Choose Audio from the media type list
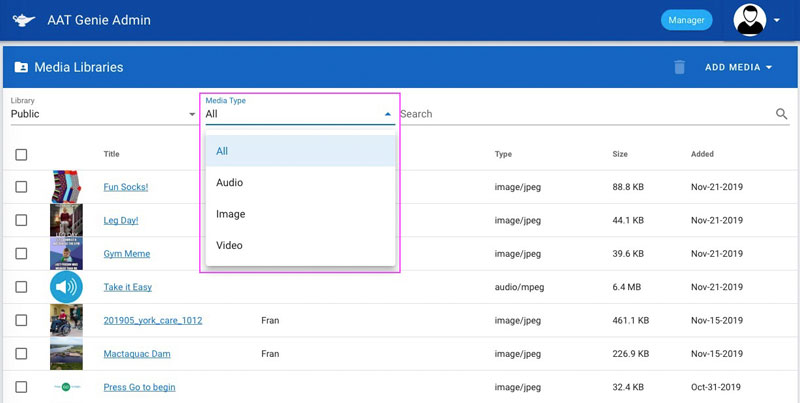This screenshot has height=403, width=800. tap(230, 183)
